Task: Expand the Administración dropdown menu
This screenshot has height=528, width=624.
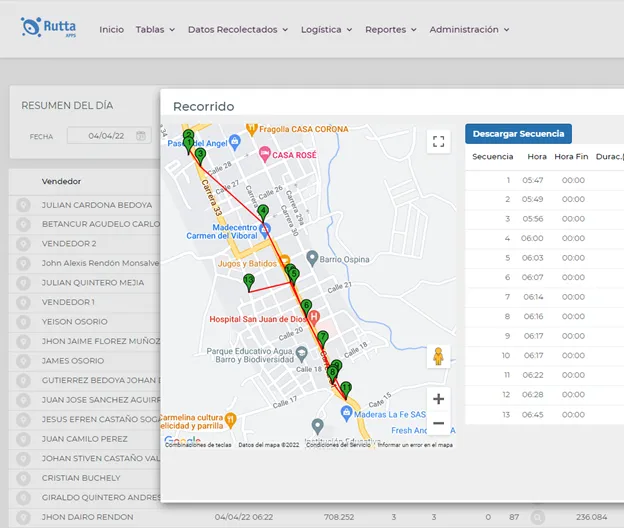Action: click(469, 29)
